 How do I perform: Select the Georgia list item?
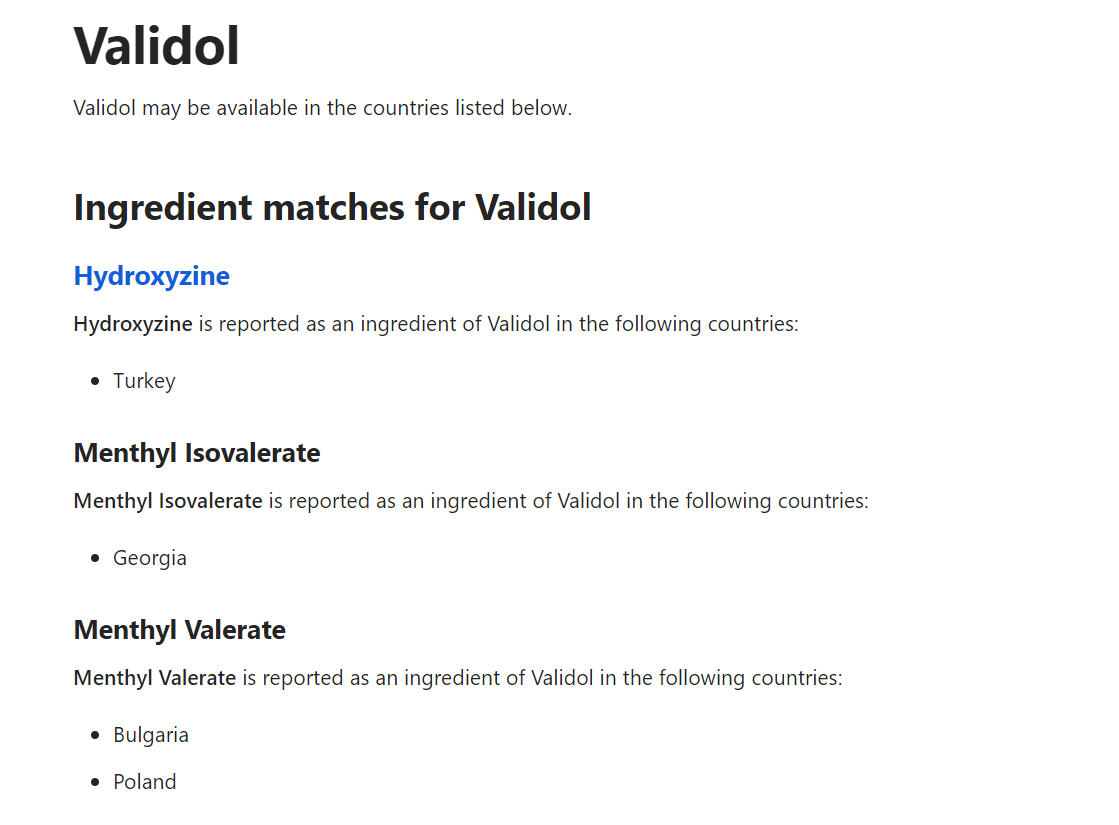click(x=150, y=558)
